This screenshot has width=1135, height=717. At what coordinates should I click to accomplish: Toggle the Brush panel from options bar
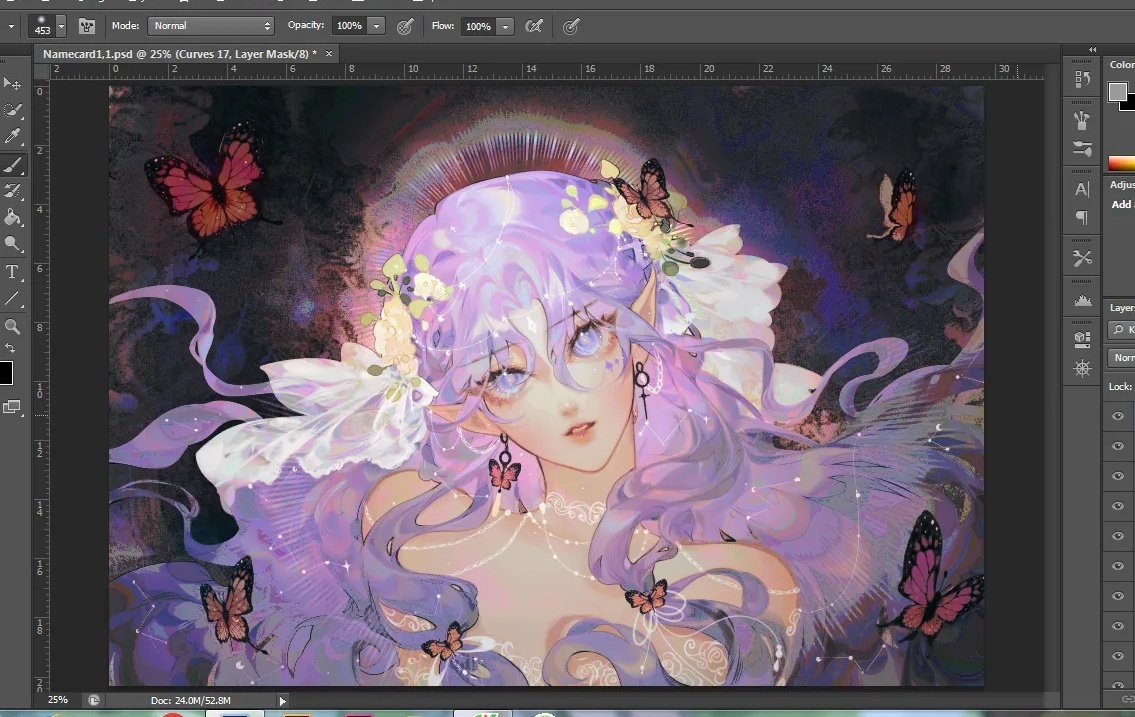(87, 27)
